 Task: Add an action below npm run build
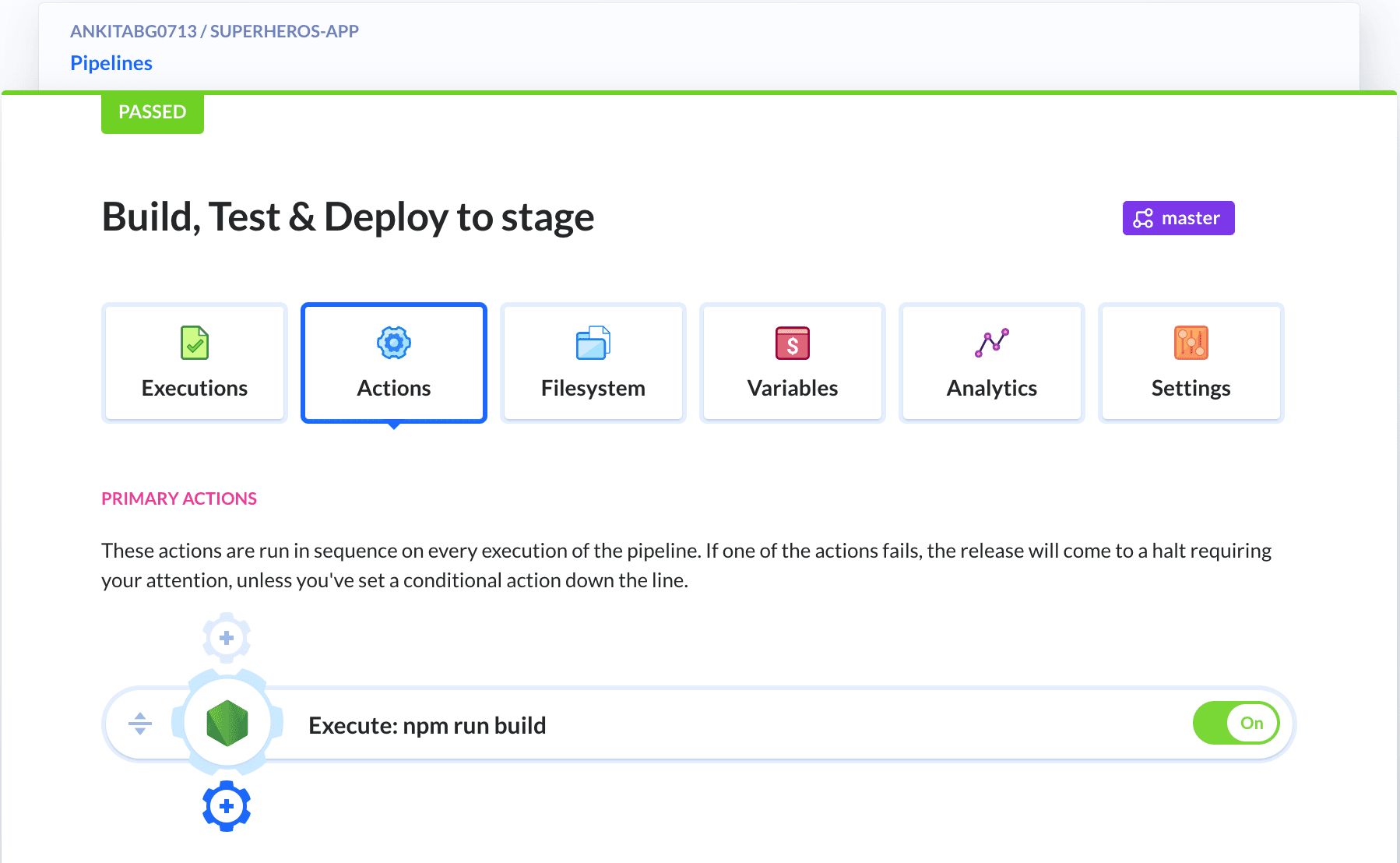point(227,807)
